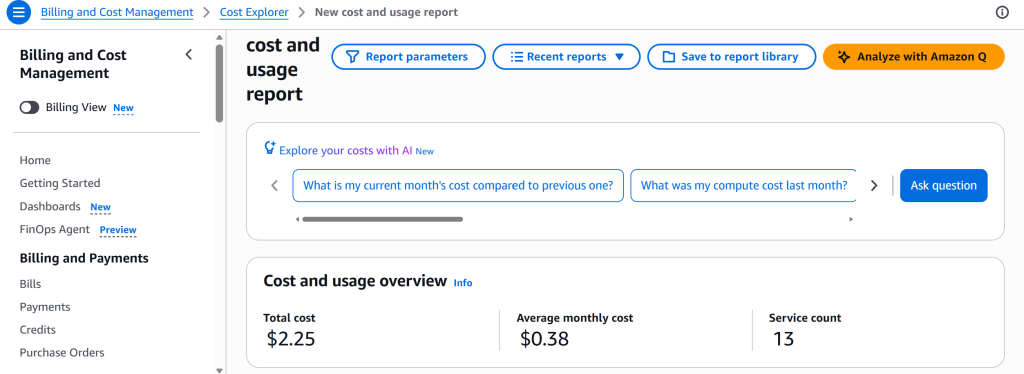Collapse the Billing and Cost Management sidebar
Screen dimensions: 1024x374
tap(189, 55)
